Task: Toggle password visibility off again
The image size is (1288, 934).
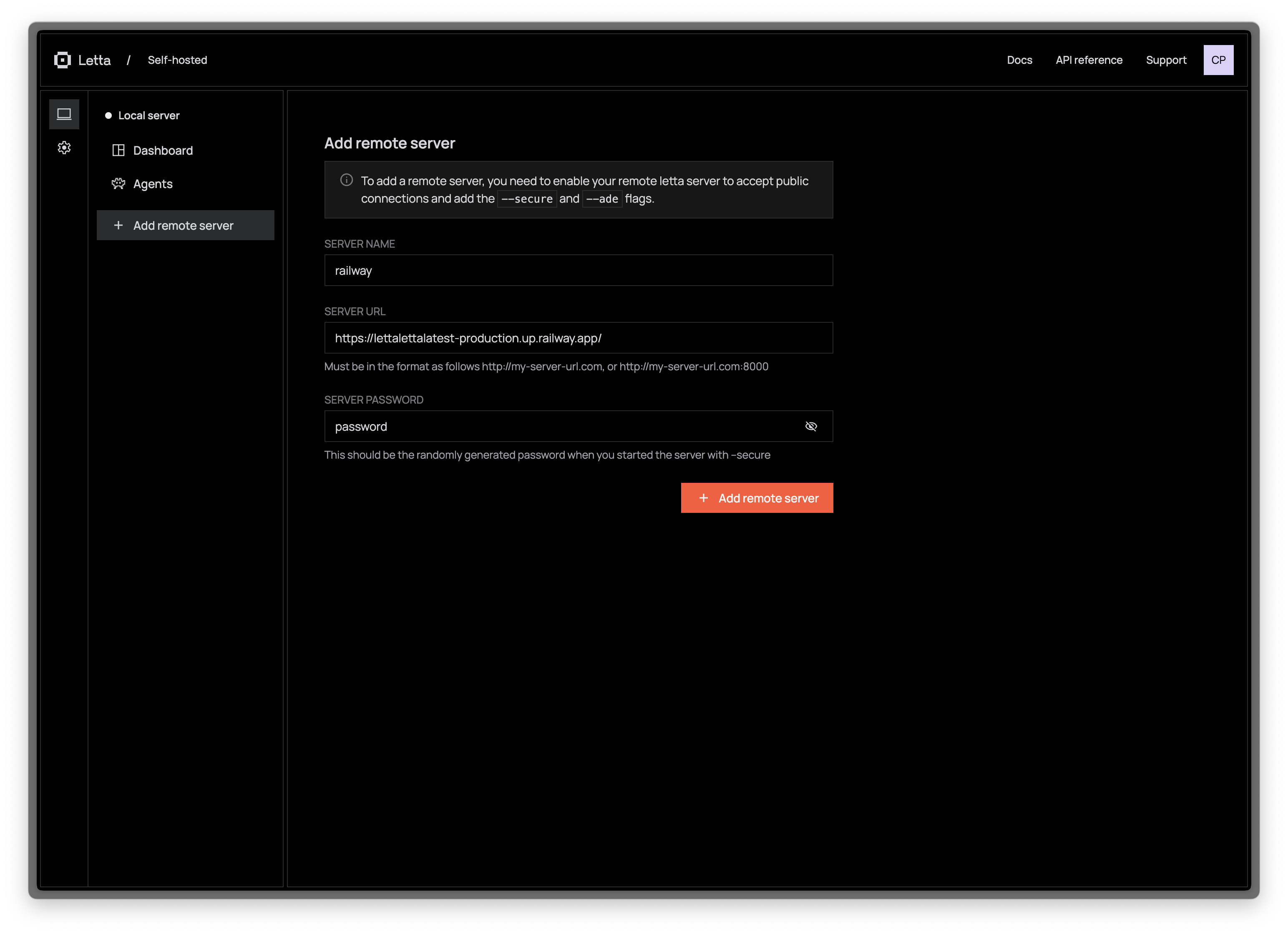Action: pos(811,426)
